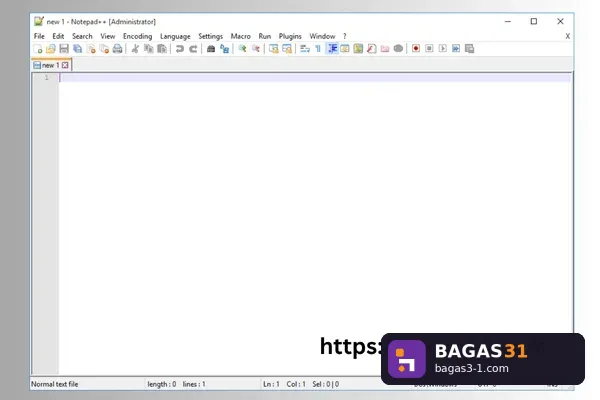This screenshot has width=600, height=400.
Task: Click the Paste clipboard icon
Action: point(162,49)
